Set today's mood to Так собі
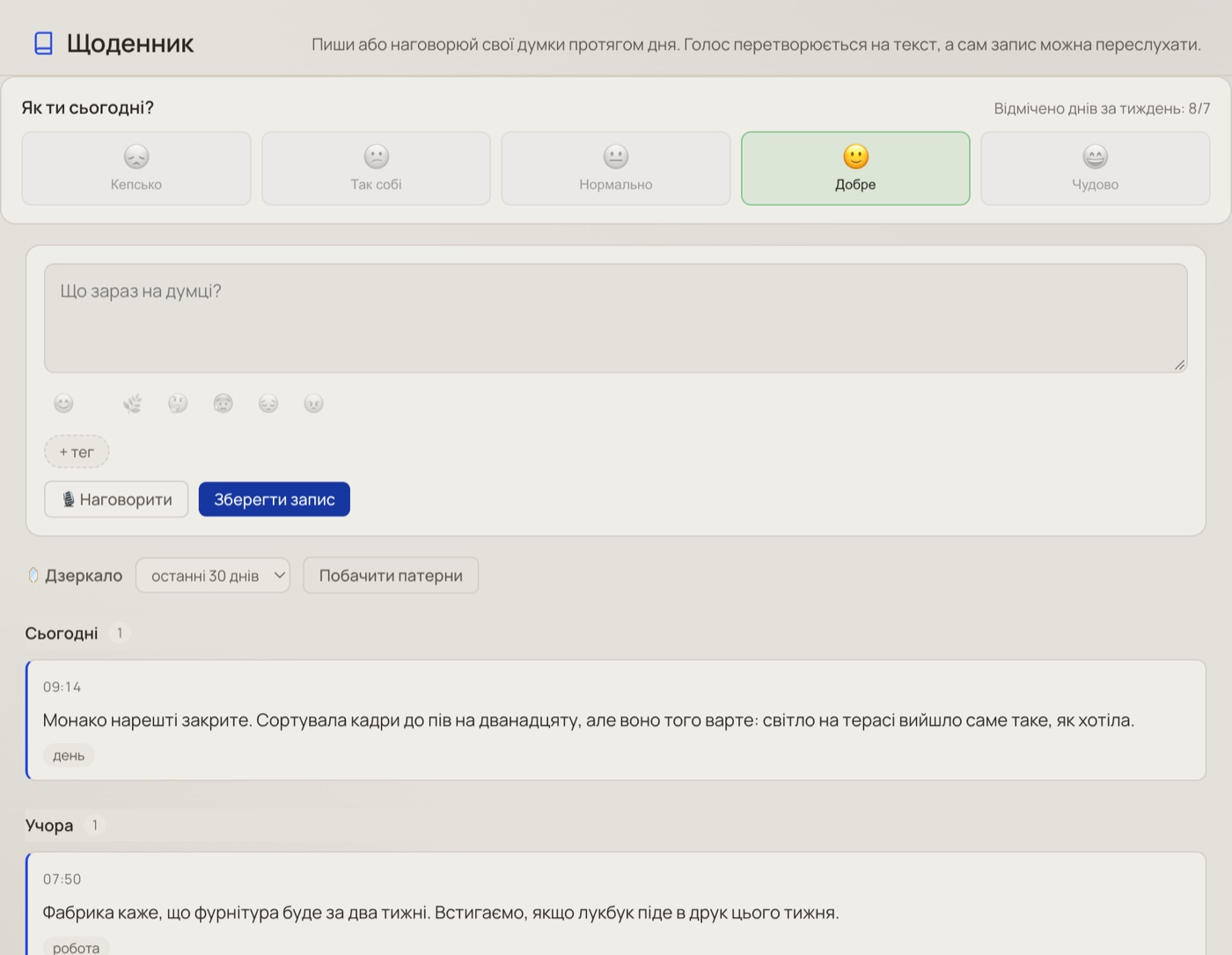This screenshot has width=1232, height=955. click(376, 168)
